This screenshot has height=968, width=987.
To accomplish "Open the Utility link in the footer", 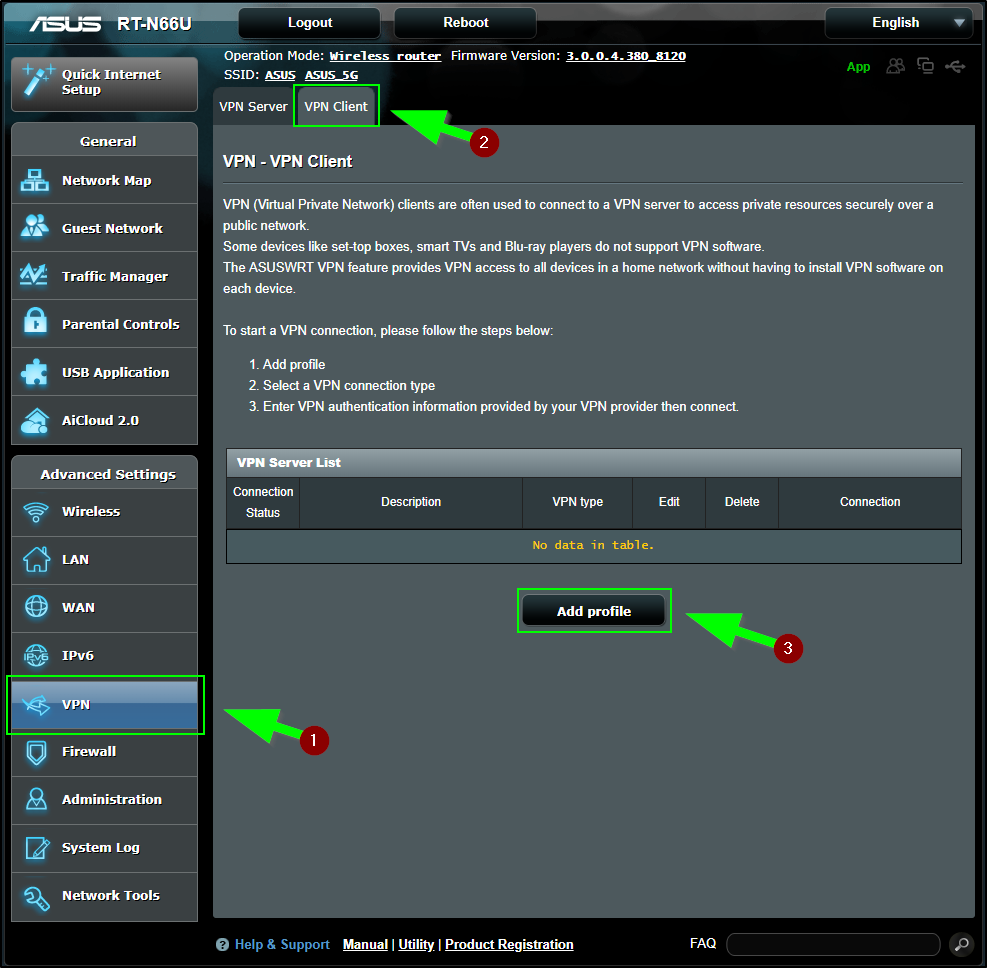I will tap(416, 944).
